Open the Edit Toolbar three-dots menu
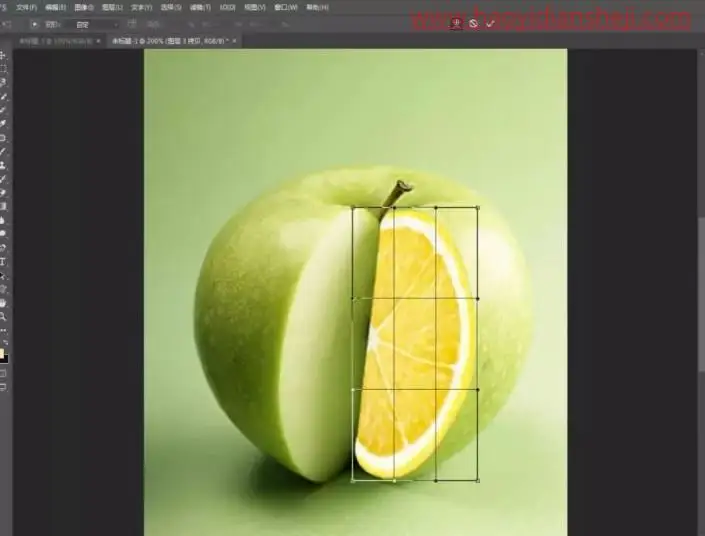The height and width of the screenshot is (536, 705). (x=3, y=331)
